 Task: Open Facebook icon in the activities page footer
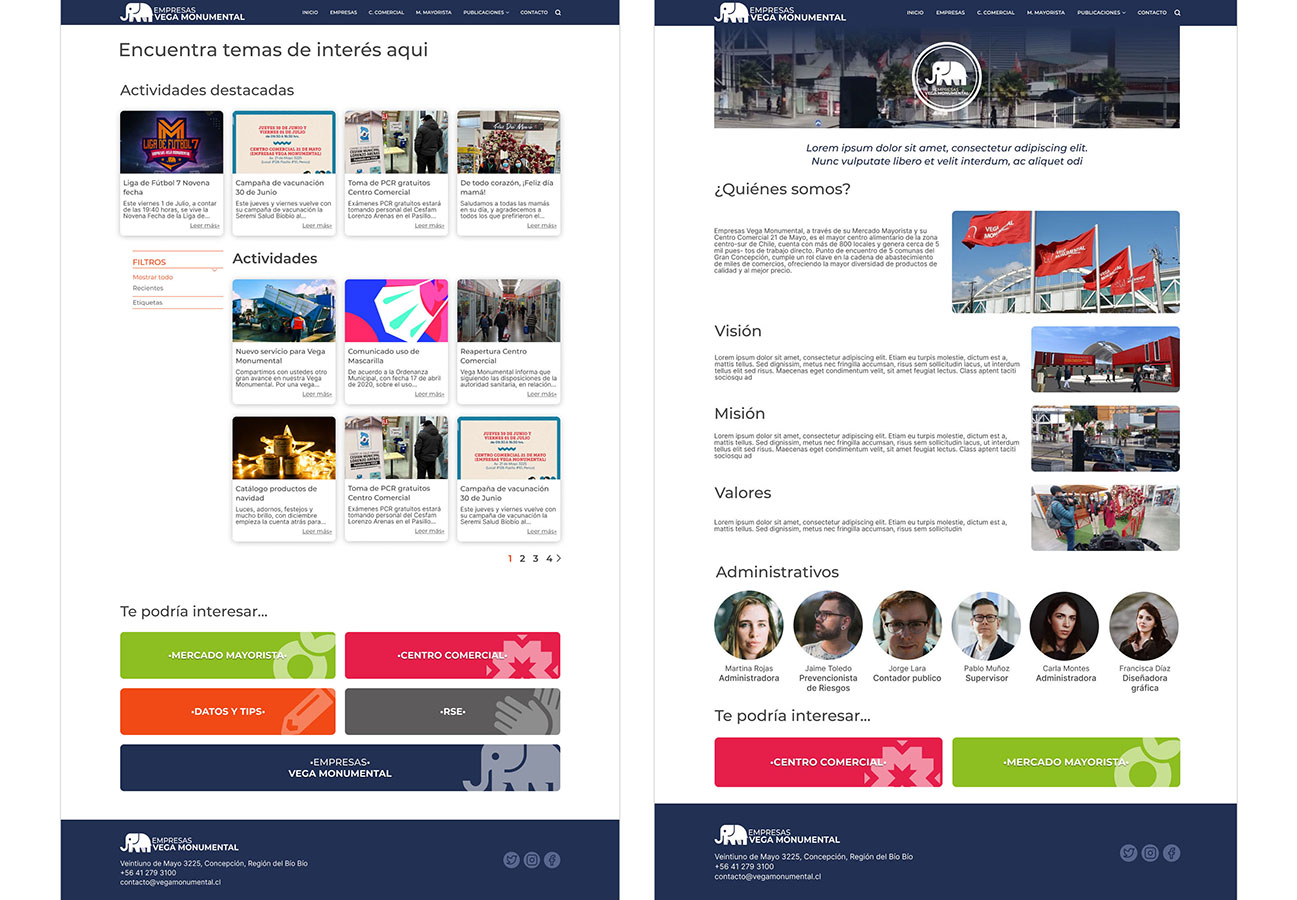pos(552,860)
